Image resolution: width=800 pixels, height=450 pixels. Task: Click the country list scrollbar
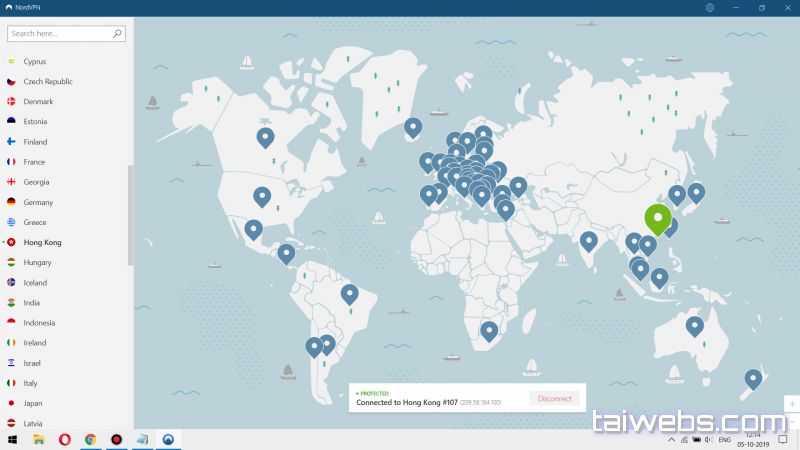click(130, 215)
